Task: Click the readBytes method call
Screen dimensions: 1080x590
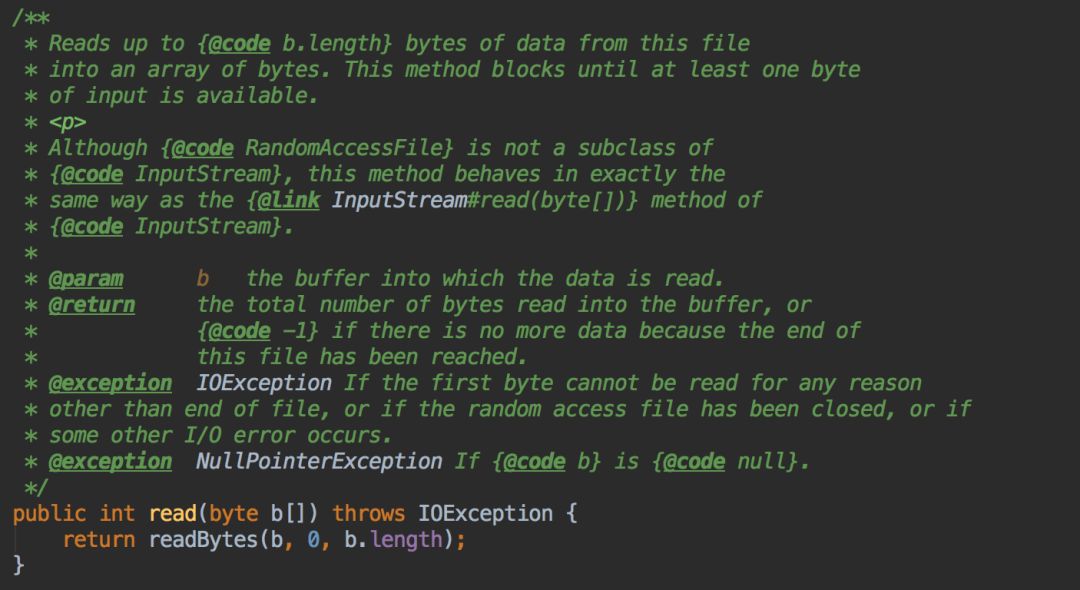Action: pyautogui.click(x=203, y=540)
